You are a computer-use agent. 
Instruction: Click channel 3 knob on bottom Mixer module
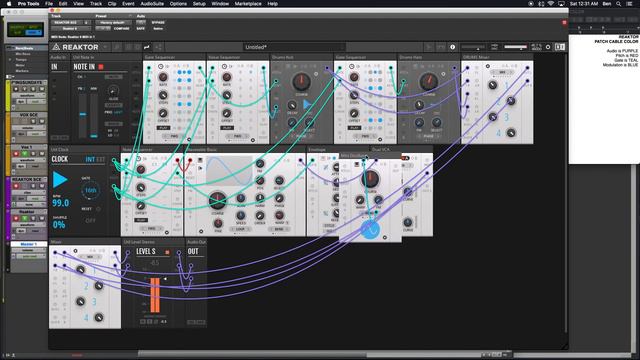click(x=80, y=302)
